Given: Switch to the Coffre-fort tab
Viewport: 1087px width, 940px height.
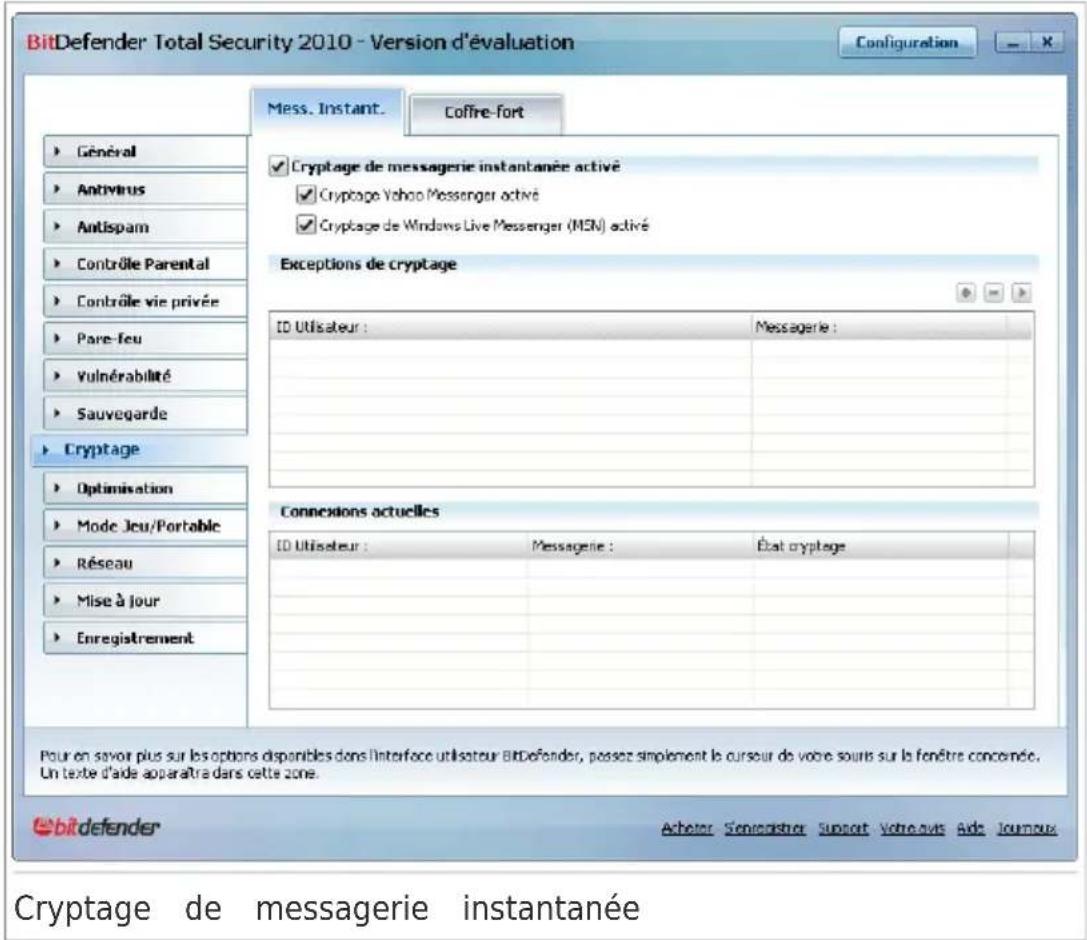Looking at the screenshot, I should coord(485,113).
